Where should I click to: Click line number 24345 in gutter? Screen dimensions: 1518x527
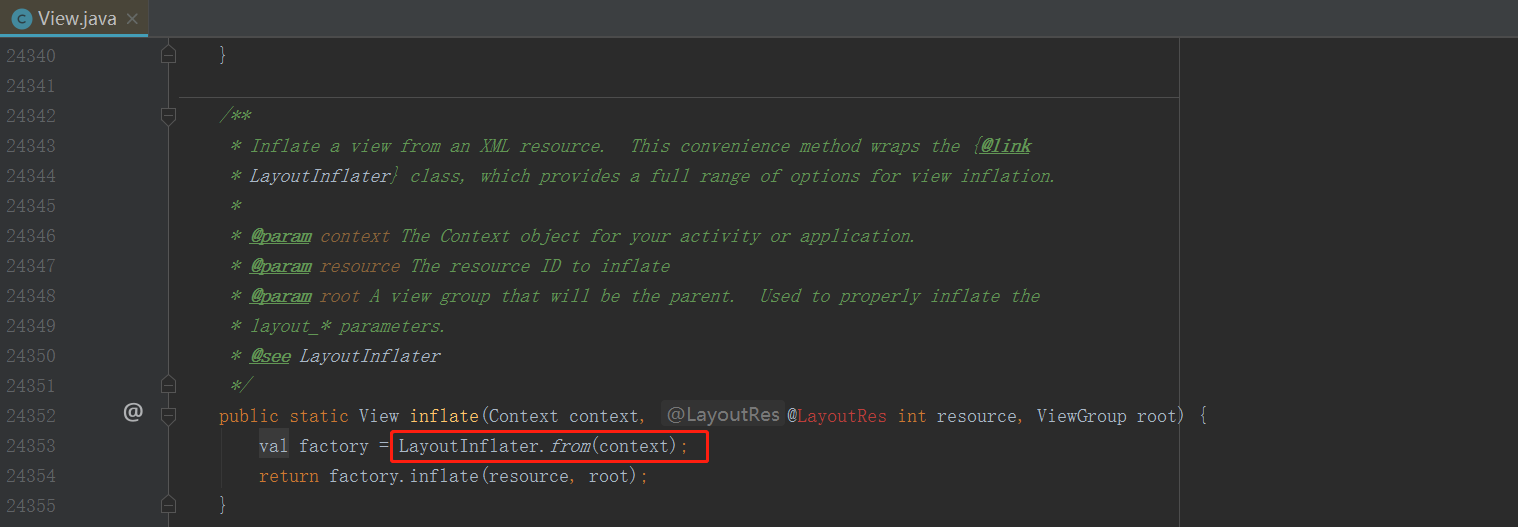pyautogui.click(x=31, y=206)
